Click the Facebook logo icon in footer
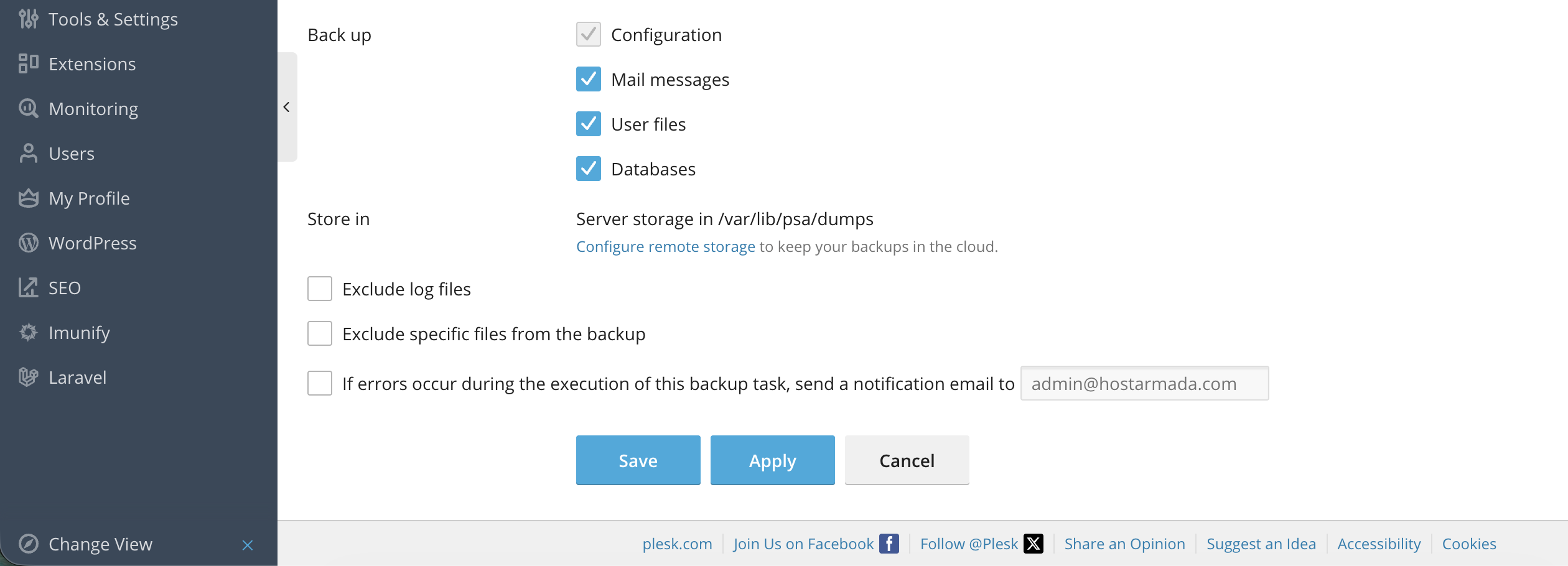This screenshot has height=566, width=1568. click(x=889, y=544)
